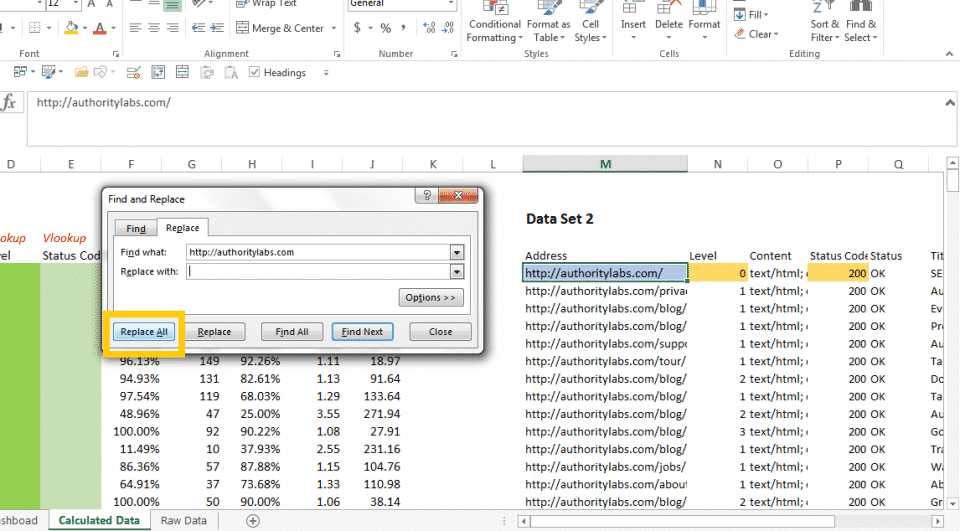
Task: Click Close button in Find and Replace
Action: 440,332
